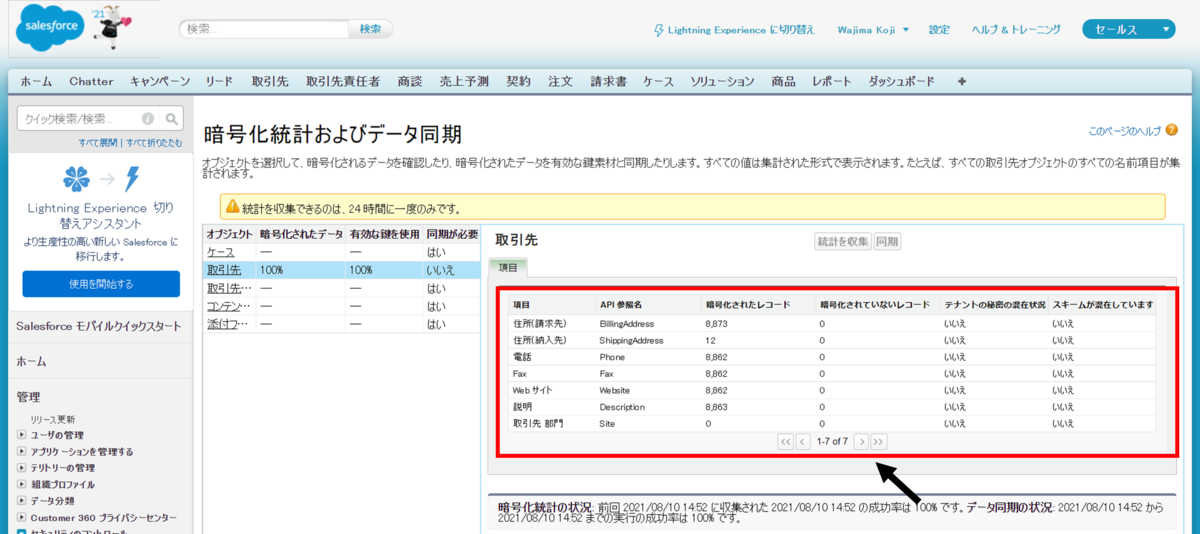
Task: Open the キャンペーン tab
Action: [x=160, y=81]
